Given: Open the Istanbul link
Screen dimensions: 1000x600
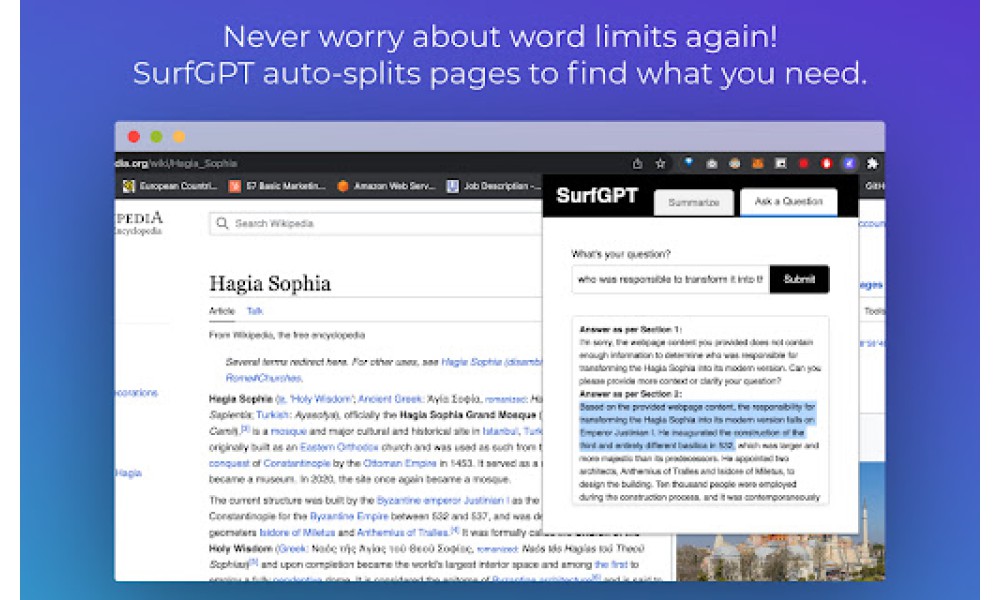Looking at the screenshot, I should coord(500,431).
